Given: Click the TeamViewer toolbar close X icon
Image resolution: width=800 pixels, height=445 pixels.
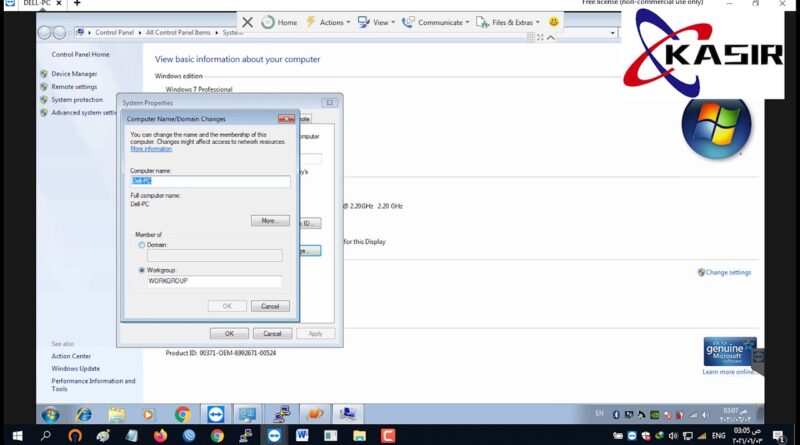Looking at the screenshot, I should [x=247, y=22].
